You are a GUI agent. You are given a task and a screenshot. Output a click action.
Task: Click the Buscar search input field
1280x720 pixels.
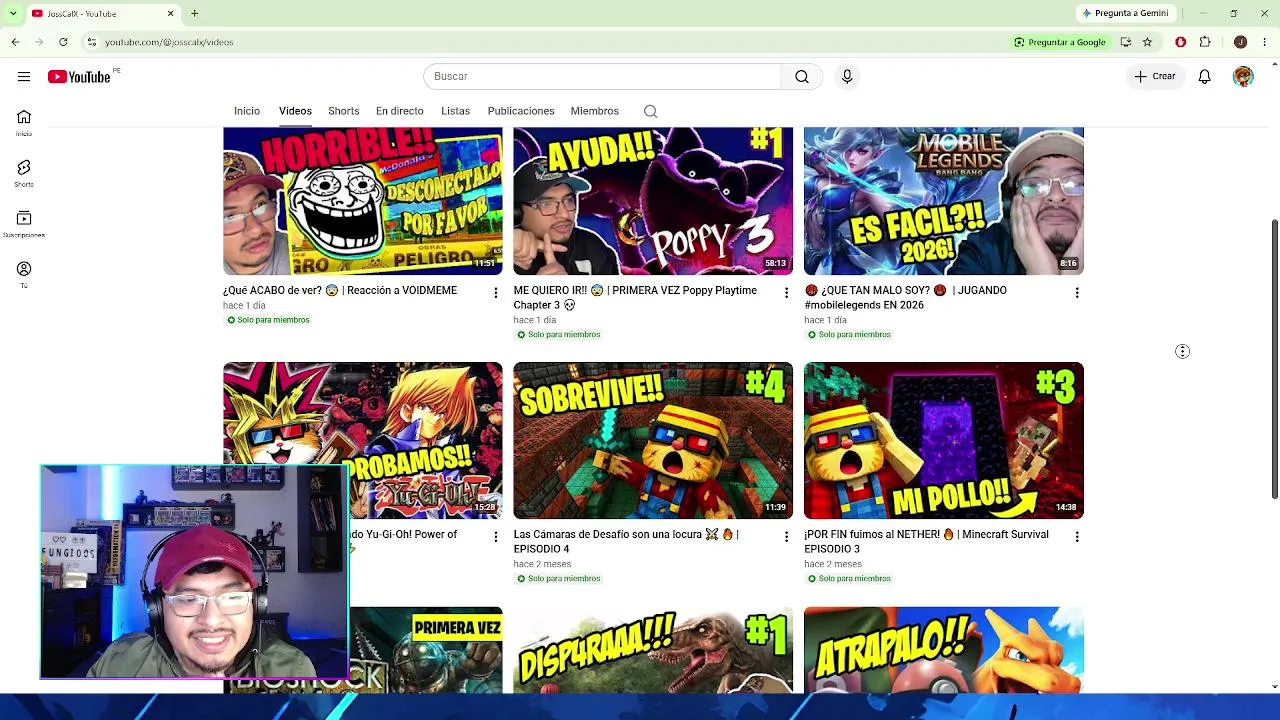(x=602, y=77)
